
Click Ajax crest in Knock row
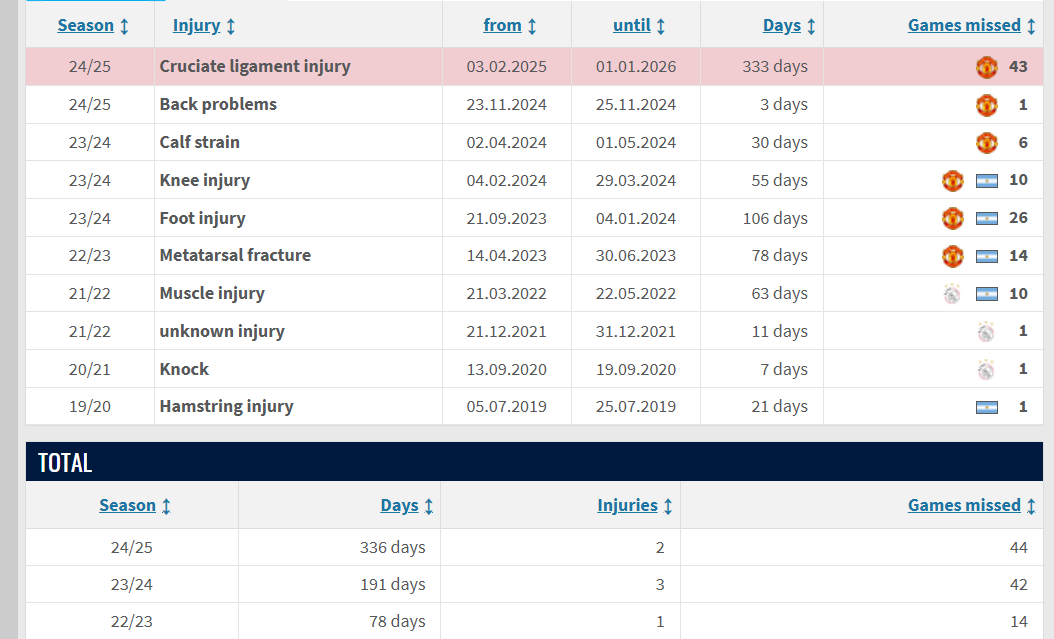[x=986, y=370]
